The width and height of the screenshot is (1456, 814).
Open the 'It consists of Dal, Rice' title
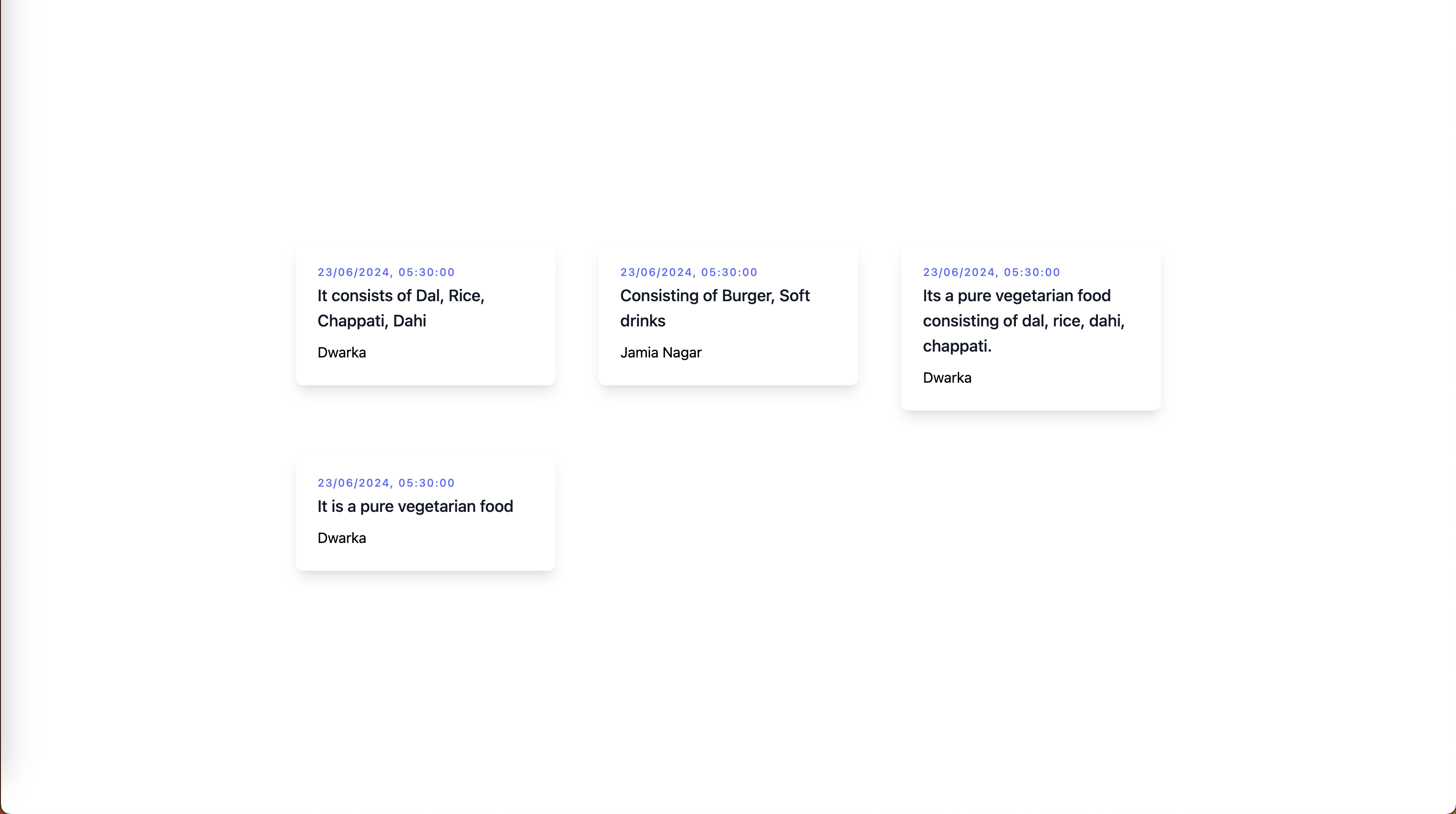[401, 296]
